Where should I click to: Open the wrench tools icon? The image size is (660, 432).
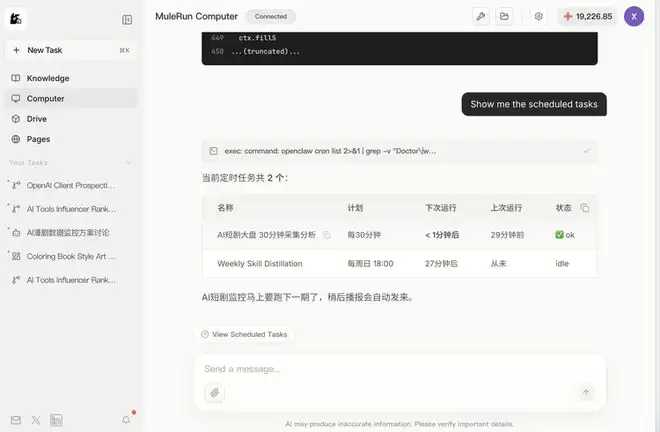[480, 16]
